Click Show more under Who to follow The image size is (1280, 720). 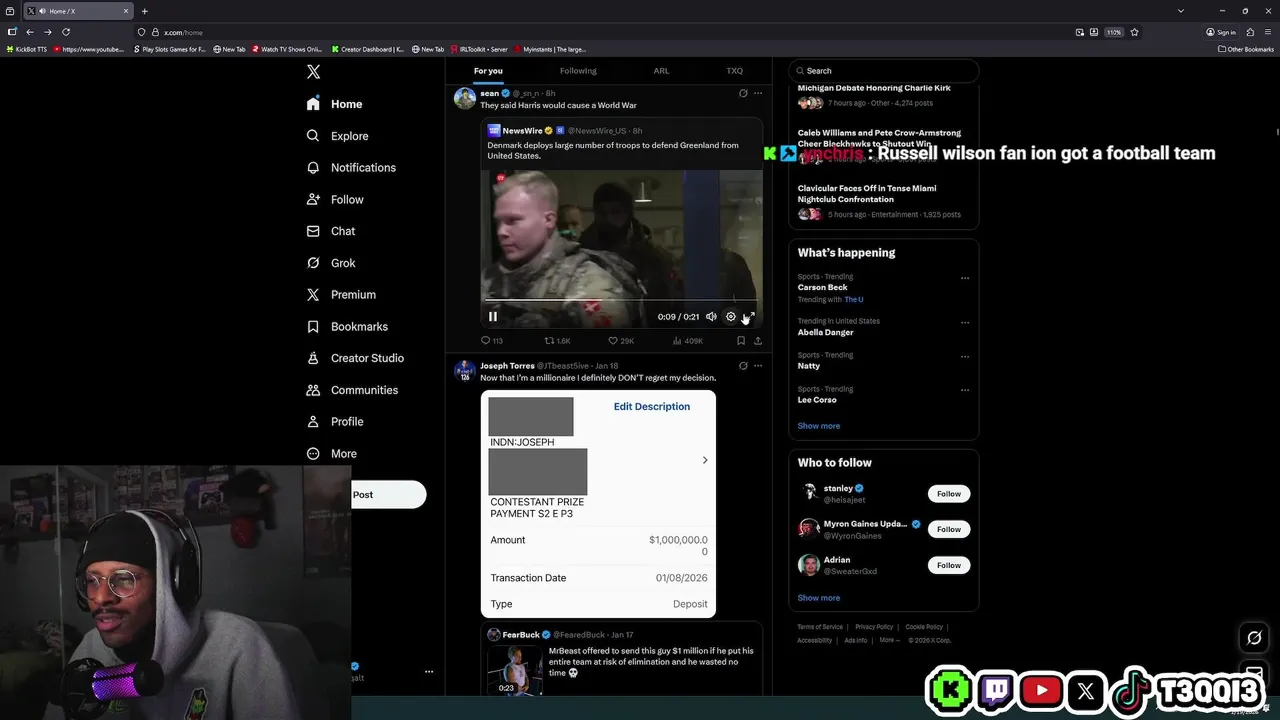click(819, 598)
